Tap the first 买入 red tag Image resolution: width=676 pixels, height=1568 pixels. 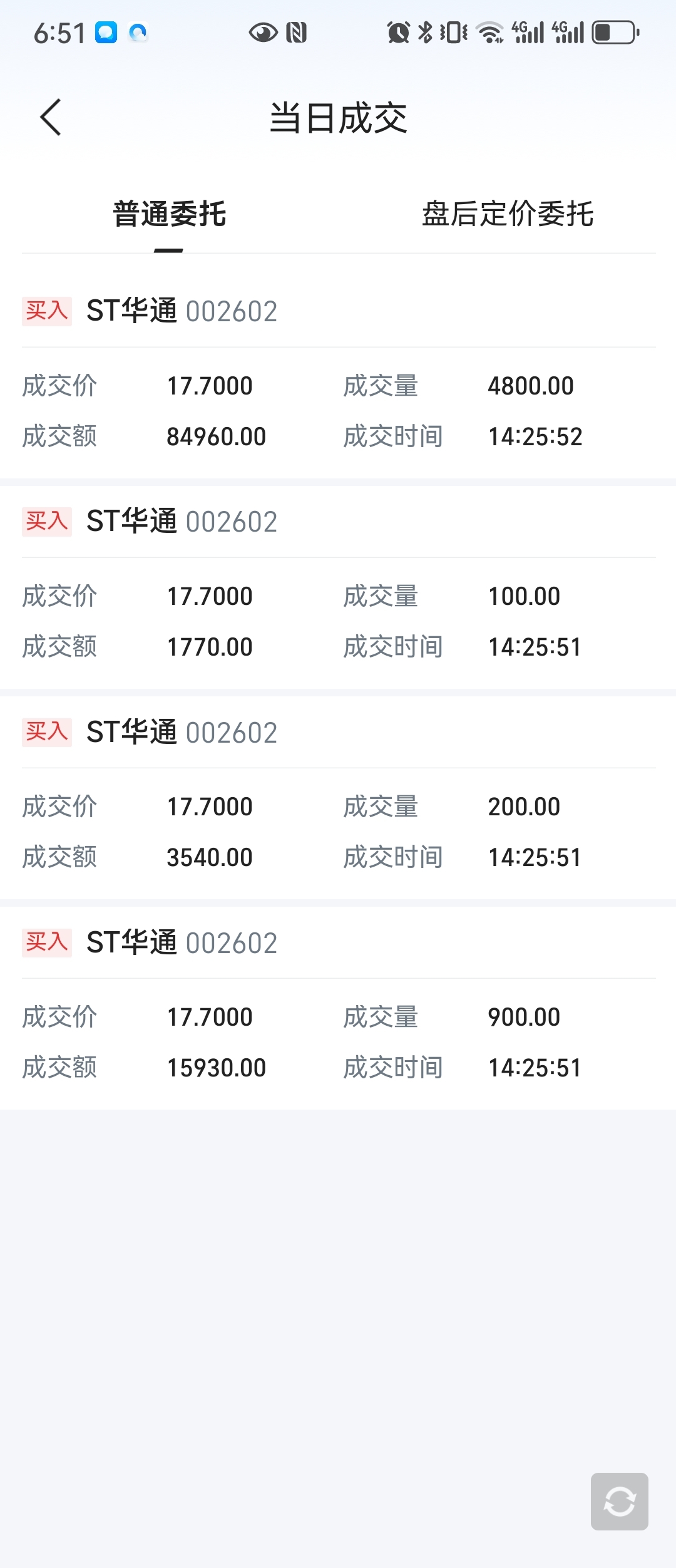click(47, 311)
